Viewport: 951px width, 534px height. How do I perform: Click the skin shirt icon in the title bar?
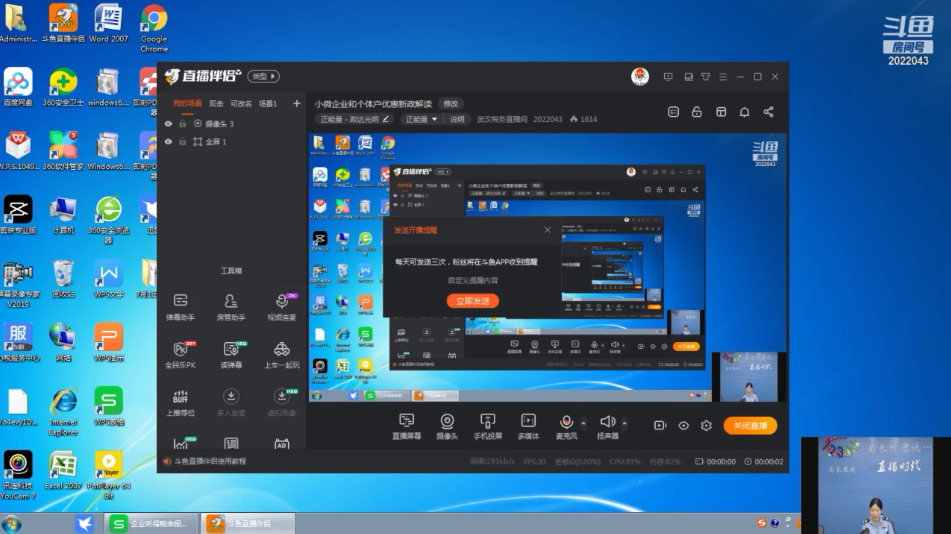click(705, 76)
